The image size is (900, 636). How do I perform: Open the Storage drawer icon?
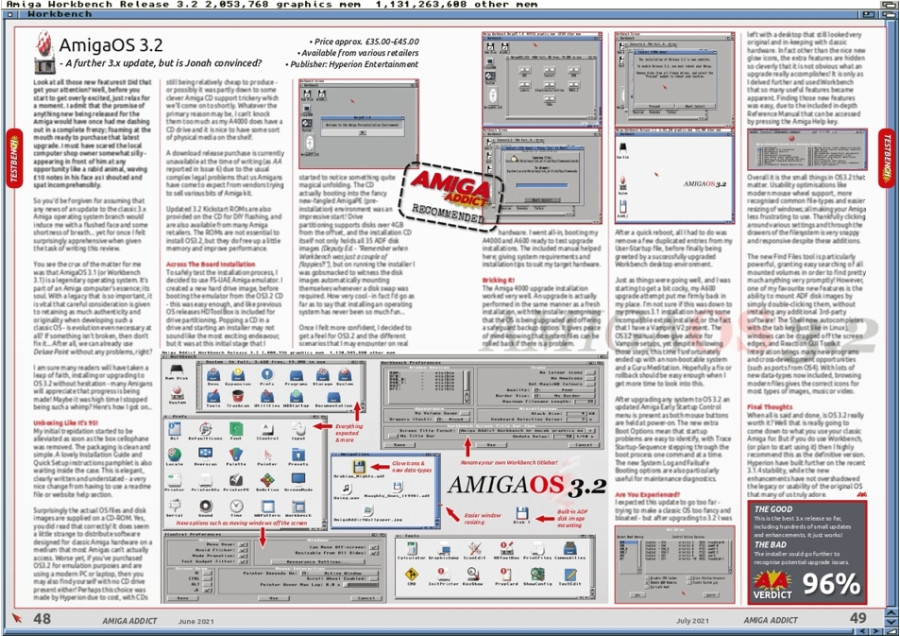323,375
